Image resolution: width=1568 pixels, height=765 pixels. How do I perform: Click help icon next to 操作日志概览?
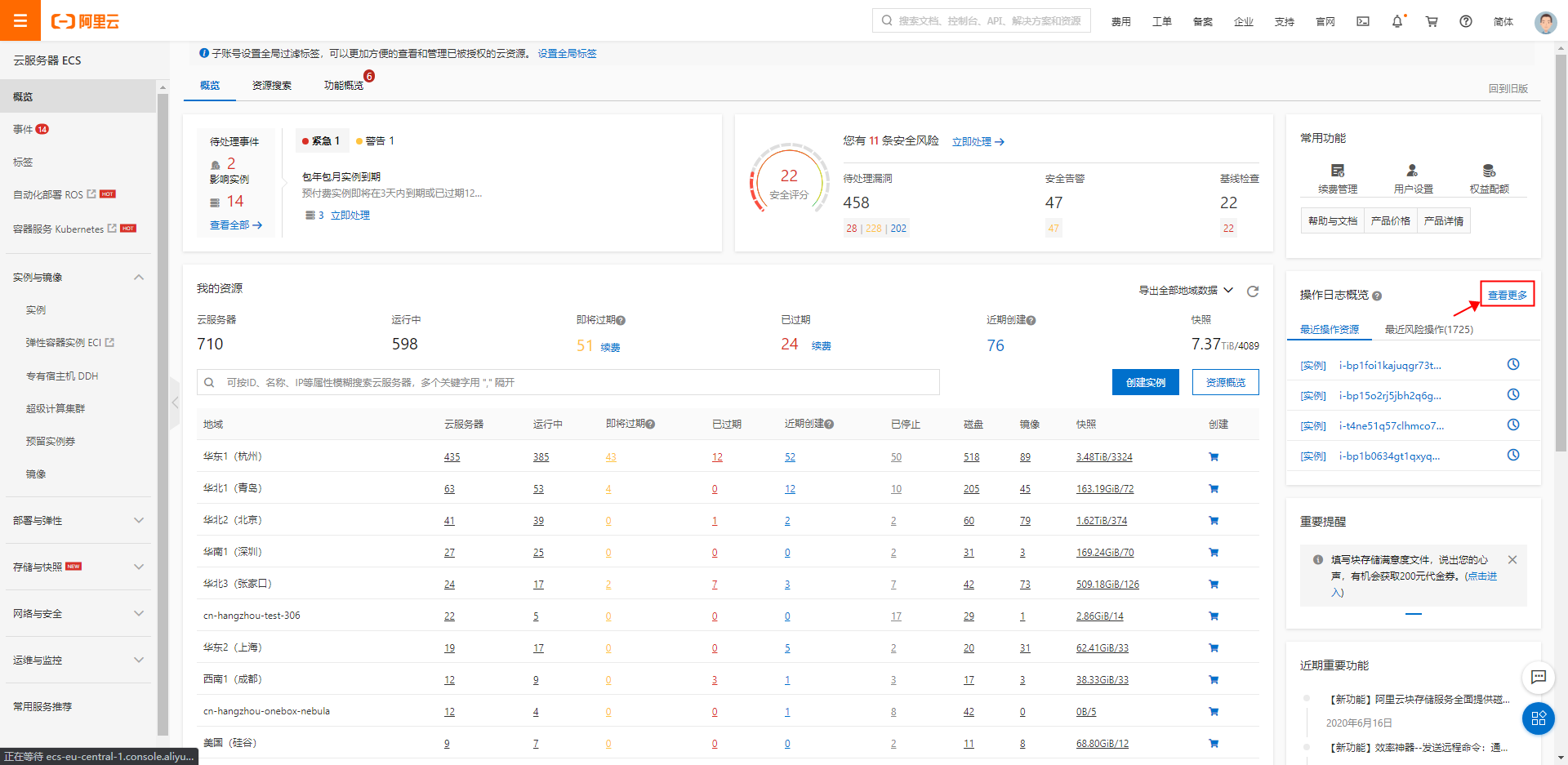(1377, 296)
